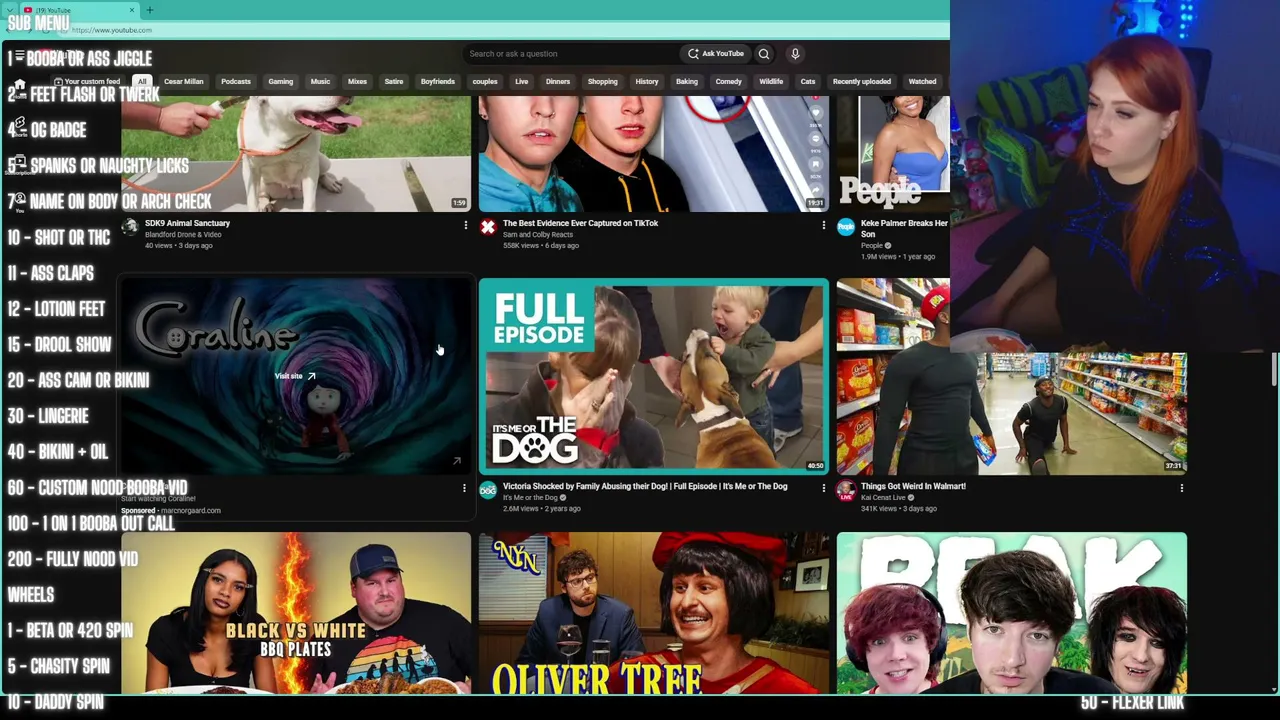Open Blandford Drone & Video channel avatar

(130, 228)
